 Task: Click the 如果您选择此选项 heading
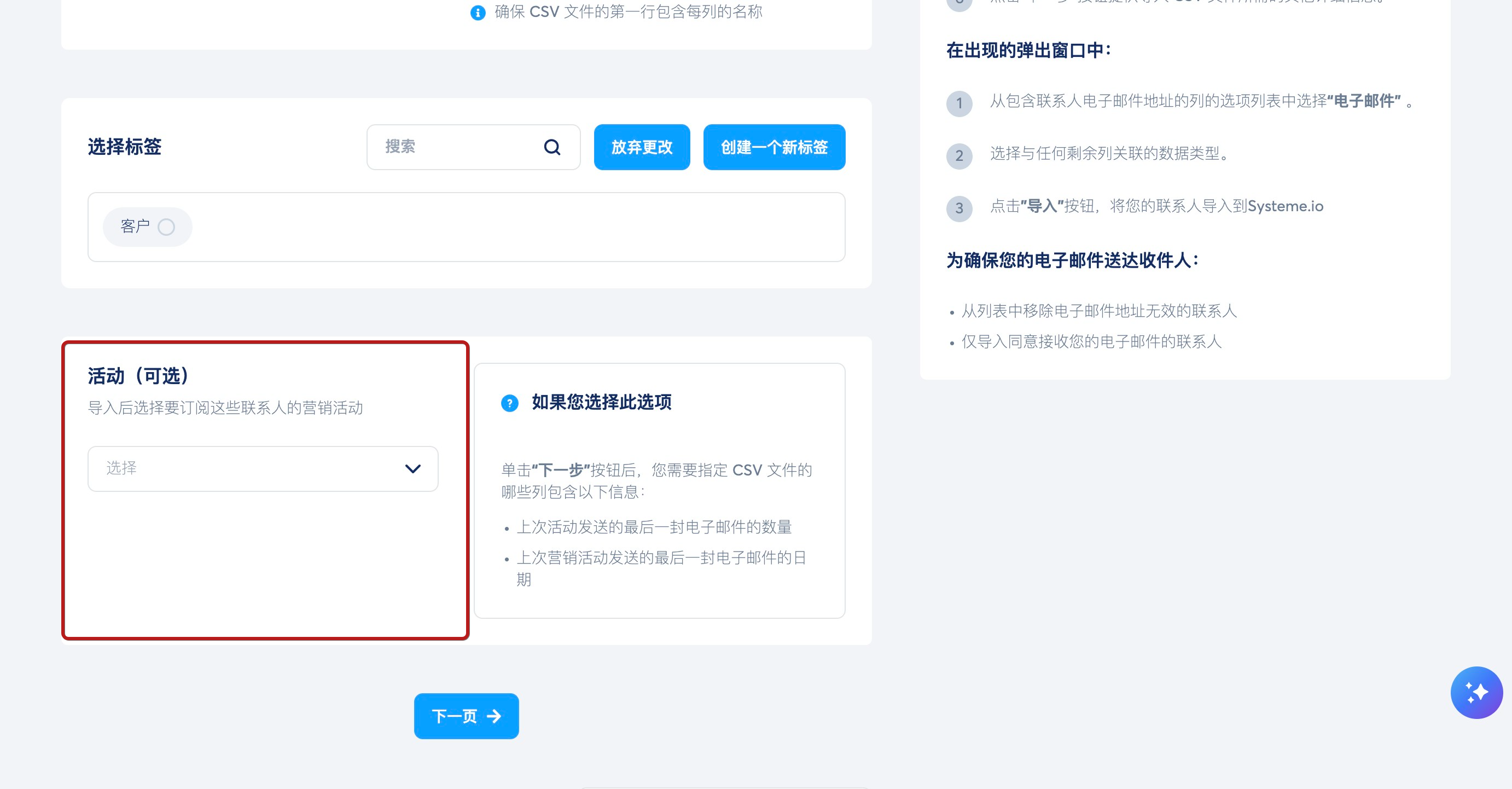click(x=602, y=402)
